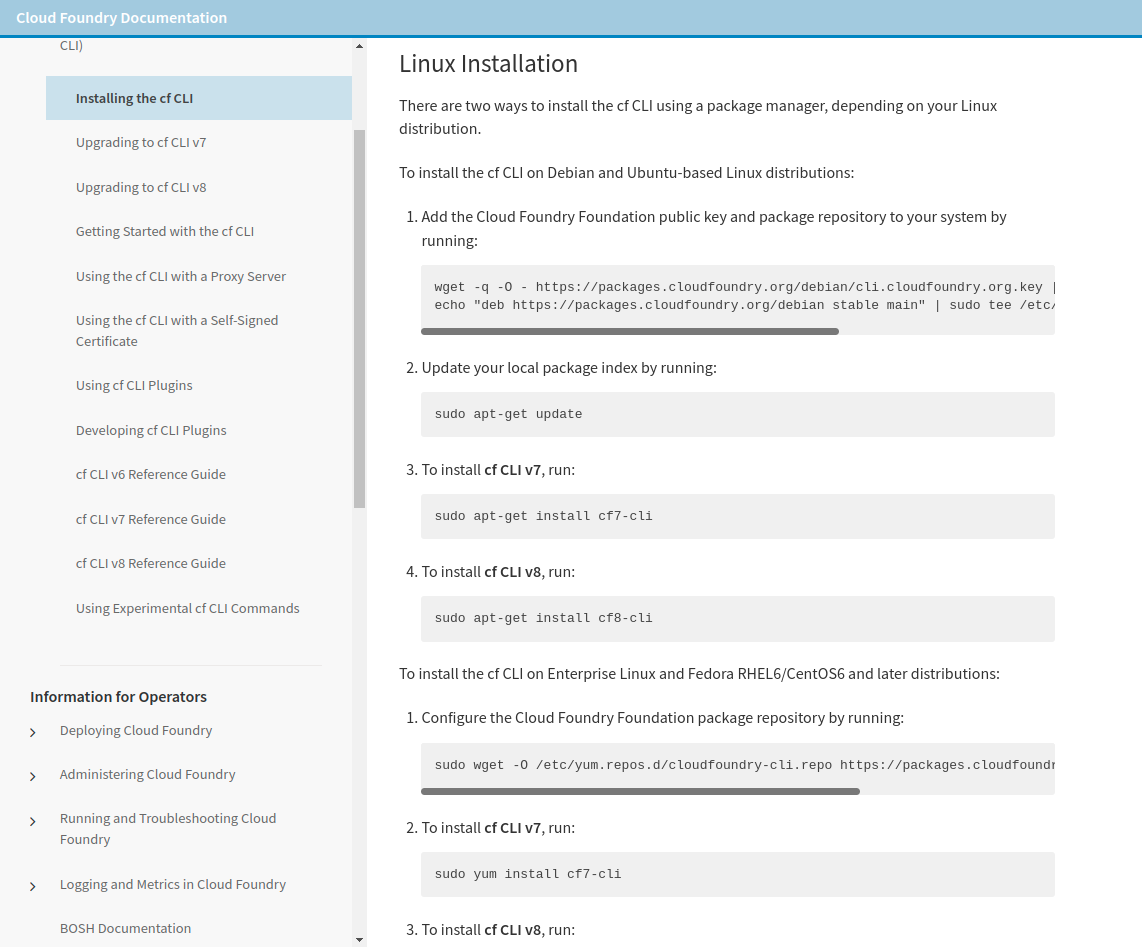Click the BOSH Documentation link
Viewport: 1142px width, 947px height.
click(x=125, y=928)
